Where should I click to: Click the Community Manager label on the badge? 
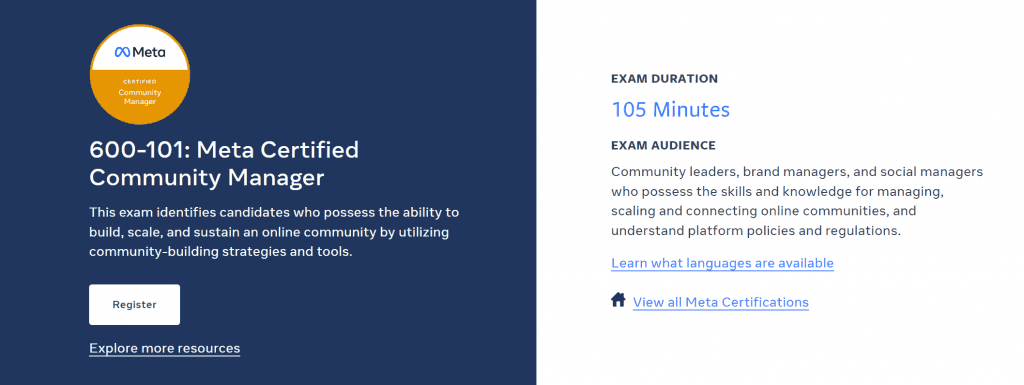(x=140, y=97)
